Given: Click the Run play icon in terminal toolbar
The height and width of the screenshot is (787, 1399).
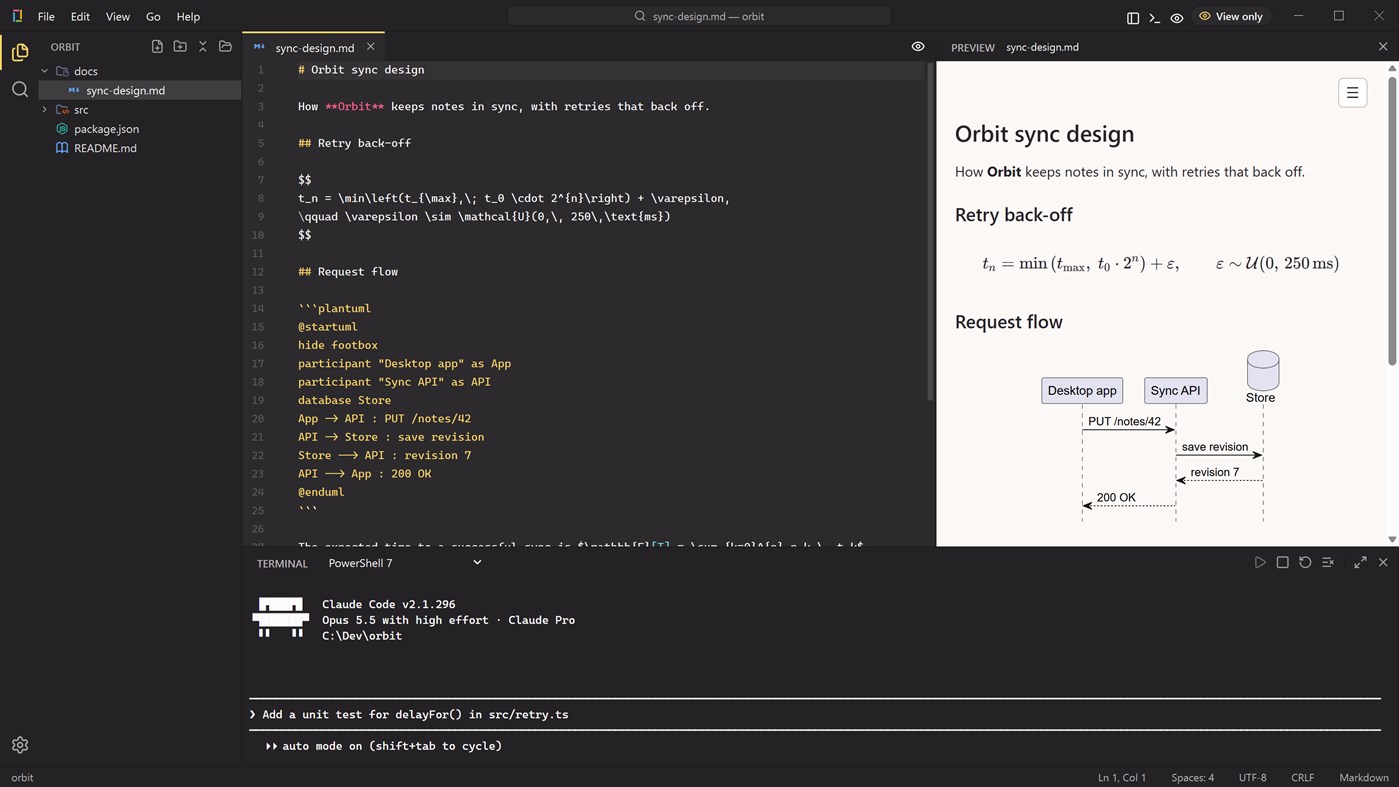Looking at the screenshot, I should tap(1260, 563).
